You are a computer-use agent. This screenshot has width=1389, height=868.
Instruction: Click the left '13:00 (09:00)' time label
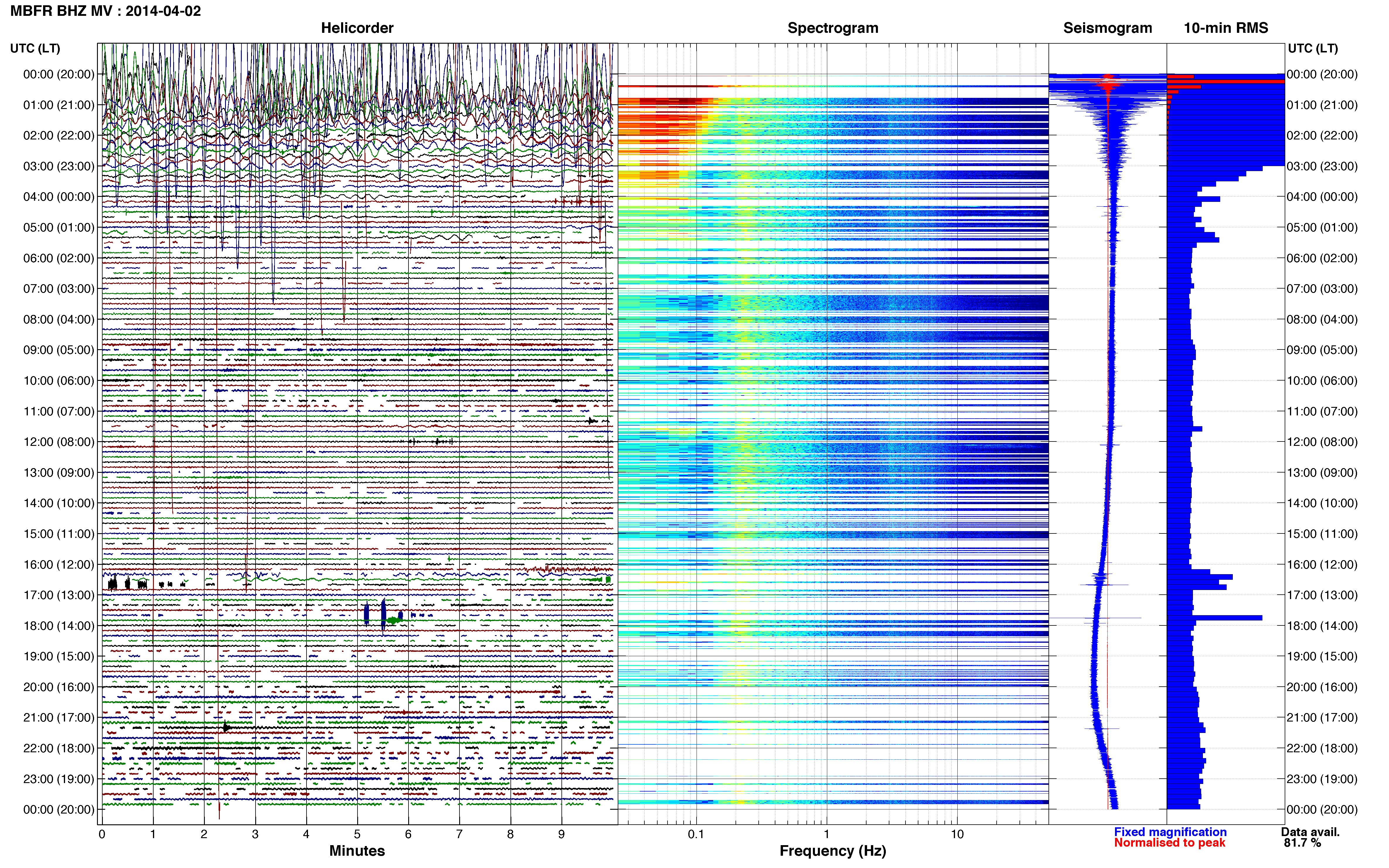pos(59,473)
